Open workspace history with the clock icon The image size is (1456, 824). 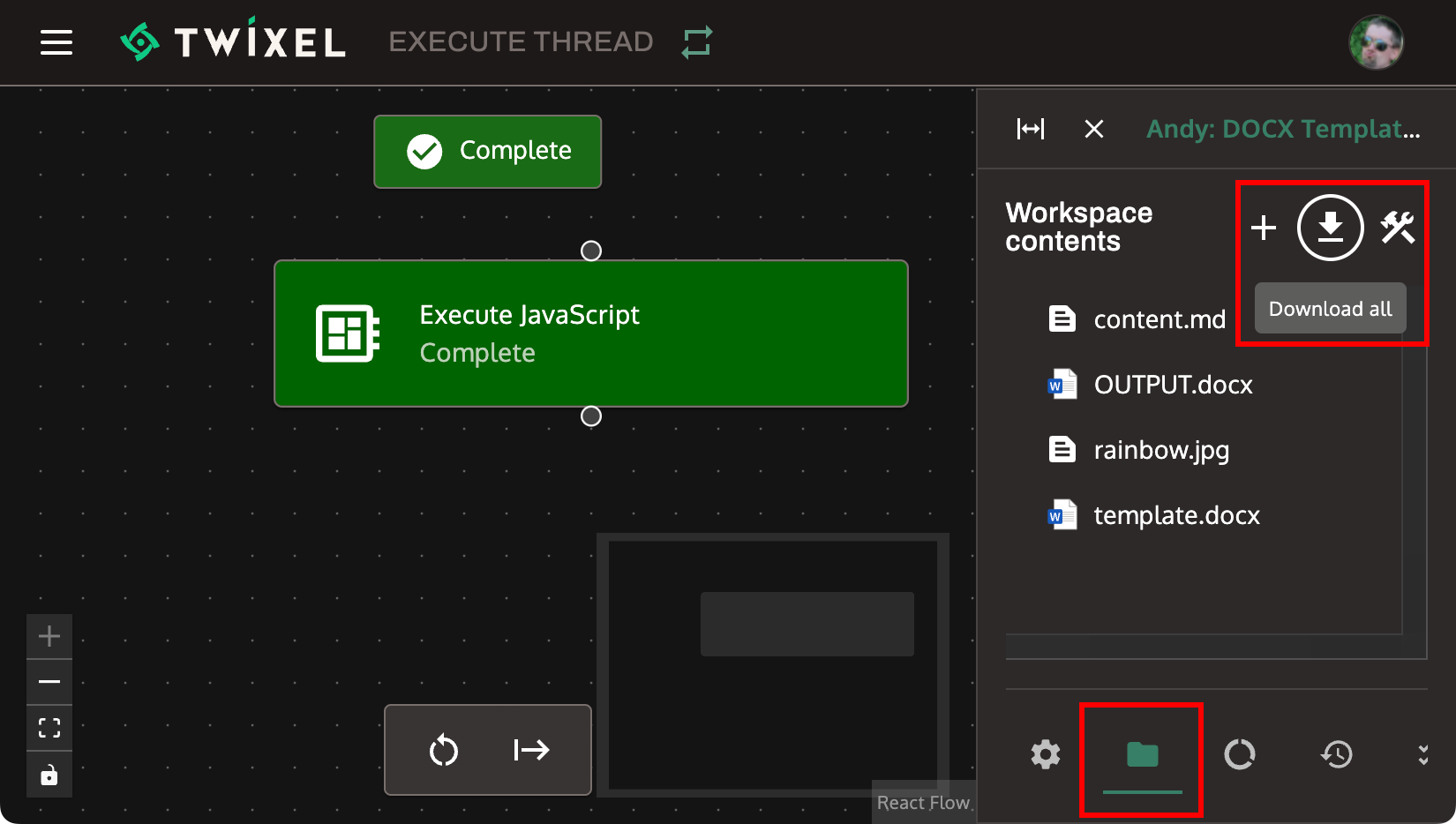click(x=1337, y=754)
